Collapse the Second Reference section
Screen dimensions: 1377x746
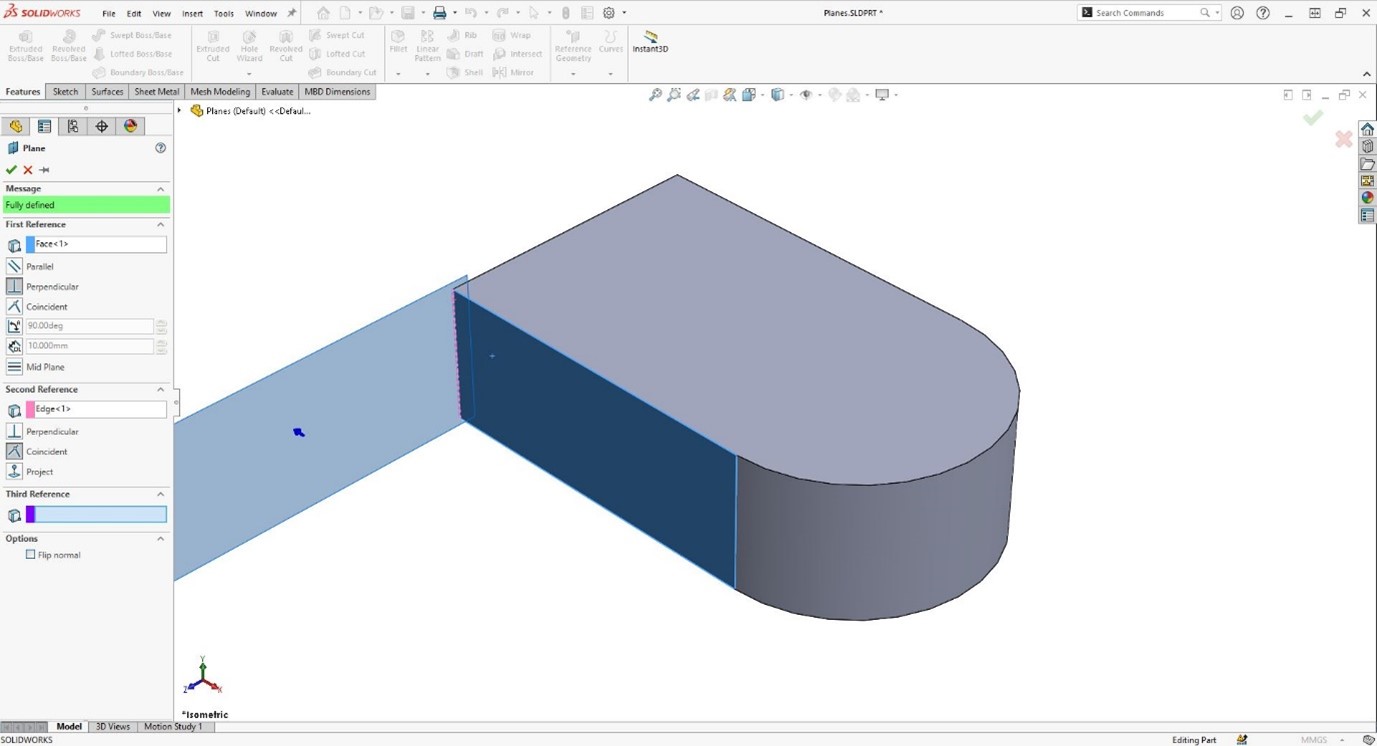click(159, 389)
